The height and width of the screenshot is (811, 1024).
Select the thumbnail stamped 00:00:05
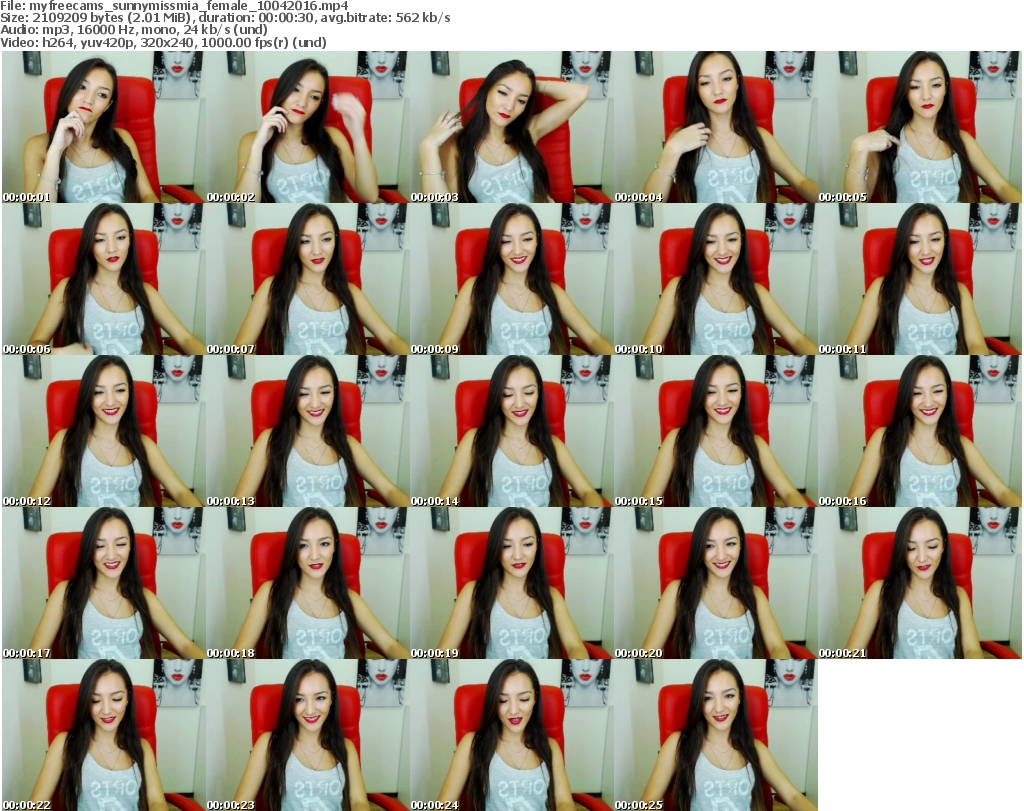[920, 127]
